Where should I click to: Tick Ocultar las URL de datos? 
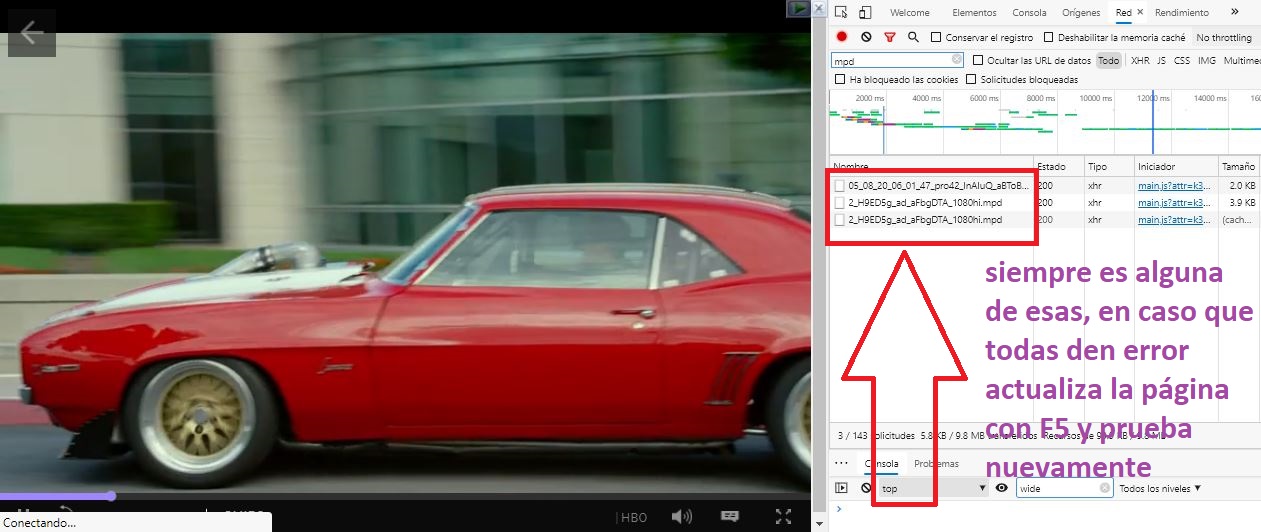click(x=979, y=60)
